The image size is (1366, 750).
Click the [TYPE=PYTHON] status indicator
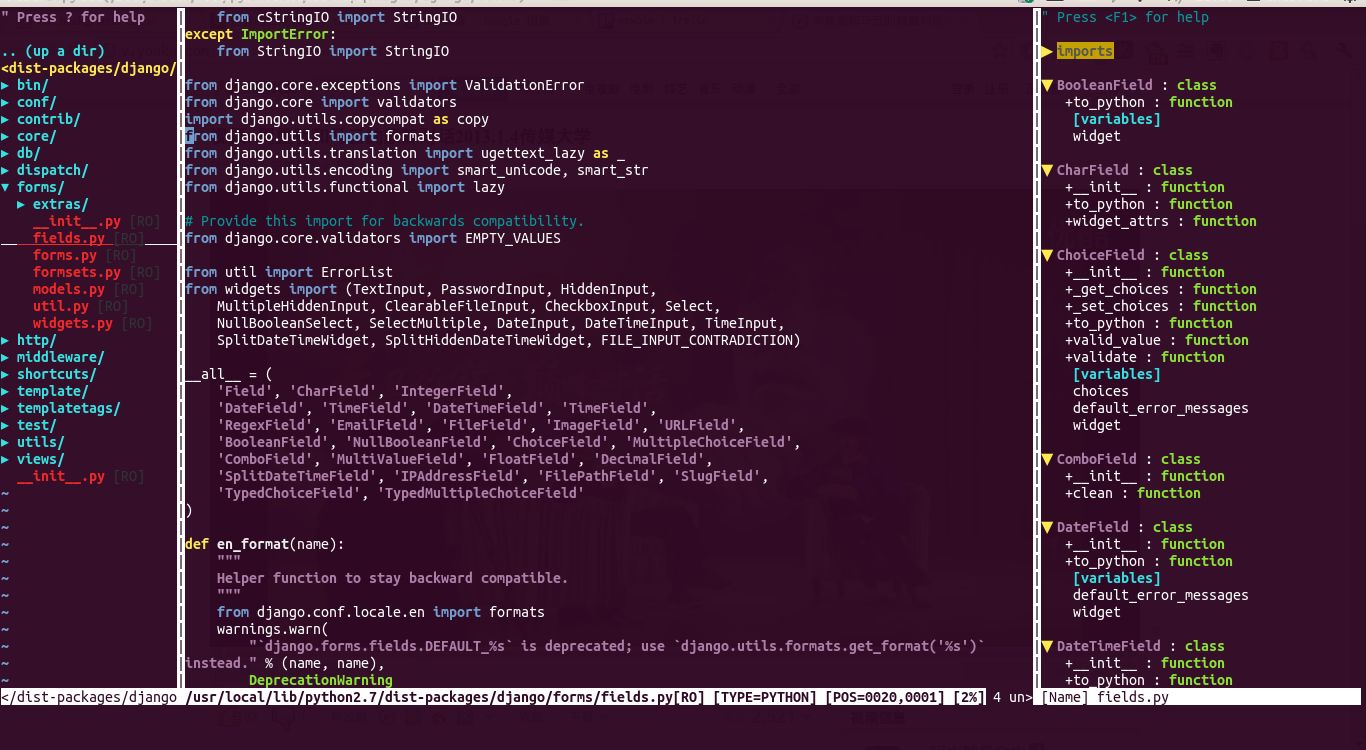click(765, 697)
